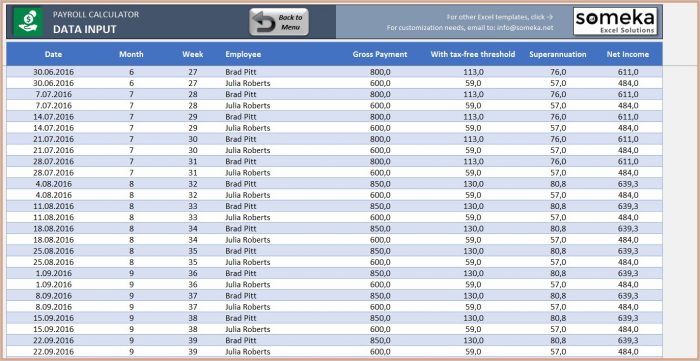Select the Week column header
Viewport: 700px width, 361px height.
192,54
